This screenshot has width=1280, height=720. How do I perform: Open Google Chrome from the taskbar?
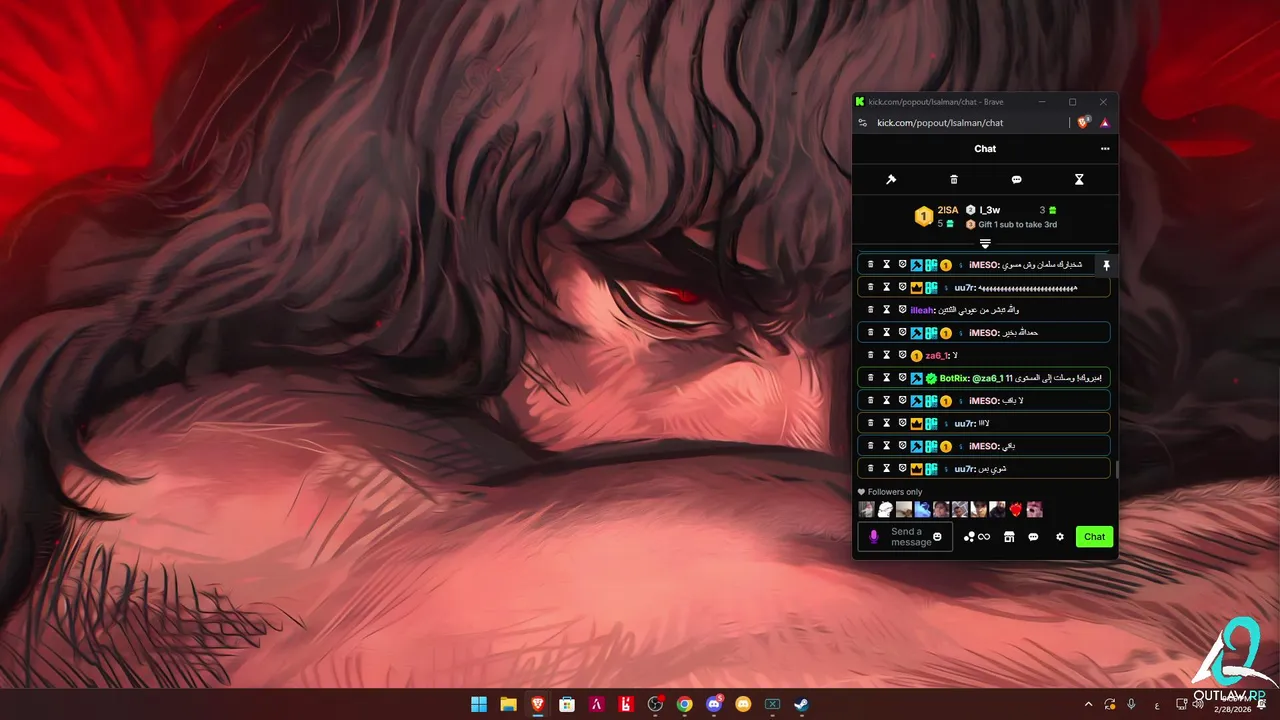(x=684, y=704)
